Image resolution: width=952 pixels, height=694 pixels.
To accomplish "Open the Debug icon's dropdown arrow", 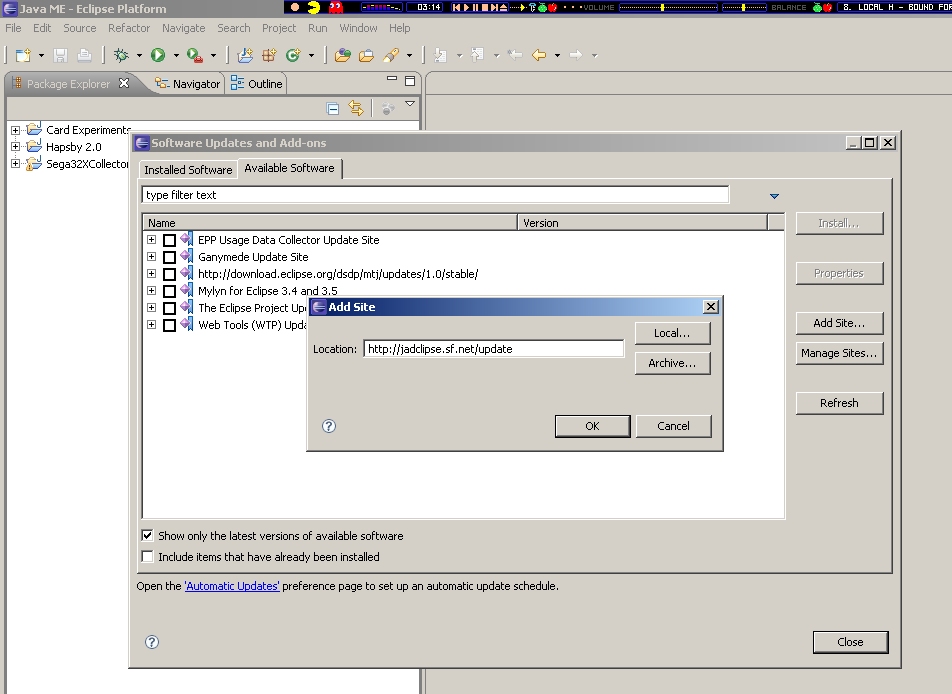I will pos(139,55).
